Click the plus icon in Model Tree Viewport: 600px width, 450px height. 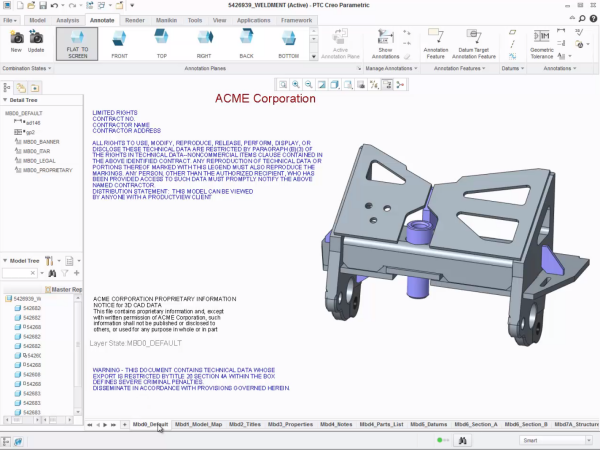click(x=77, y=273)
